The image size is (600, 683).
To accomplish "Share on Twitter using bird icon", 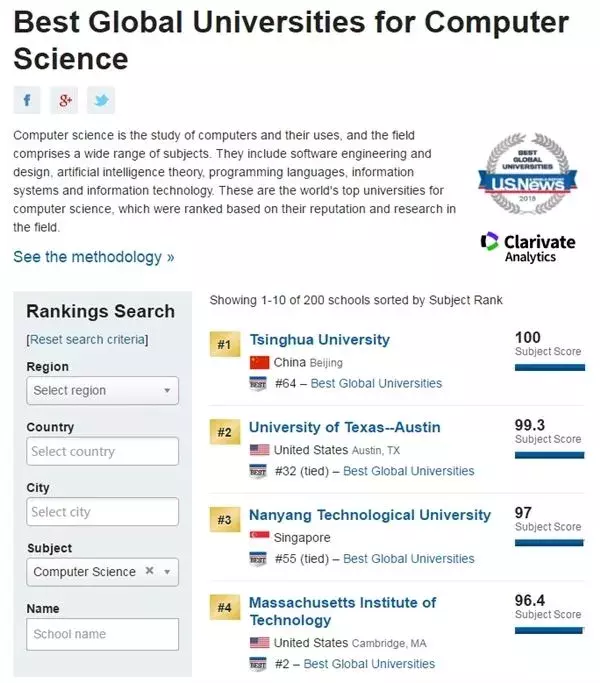I will pos(101,100).
